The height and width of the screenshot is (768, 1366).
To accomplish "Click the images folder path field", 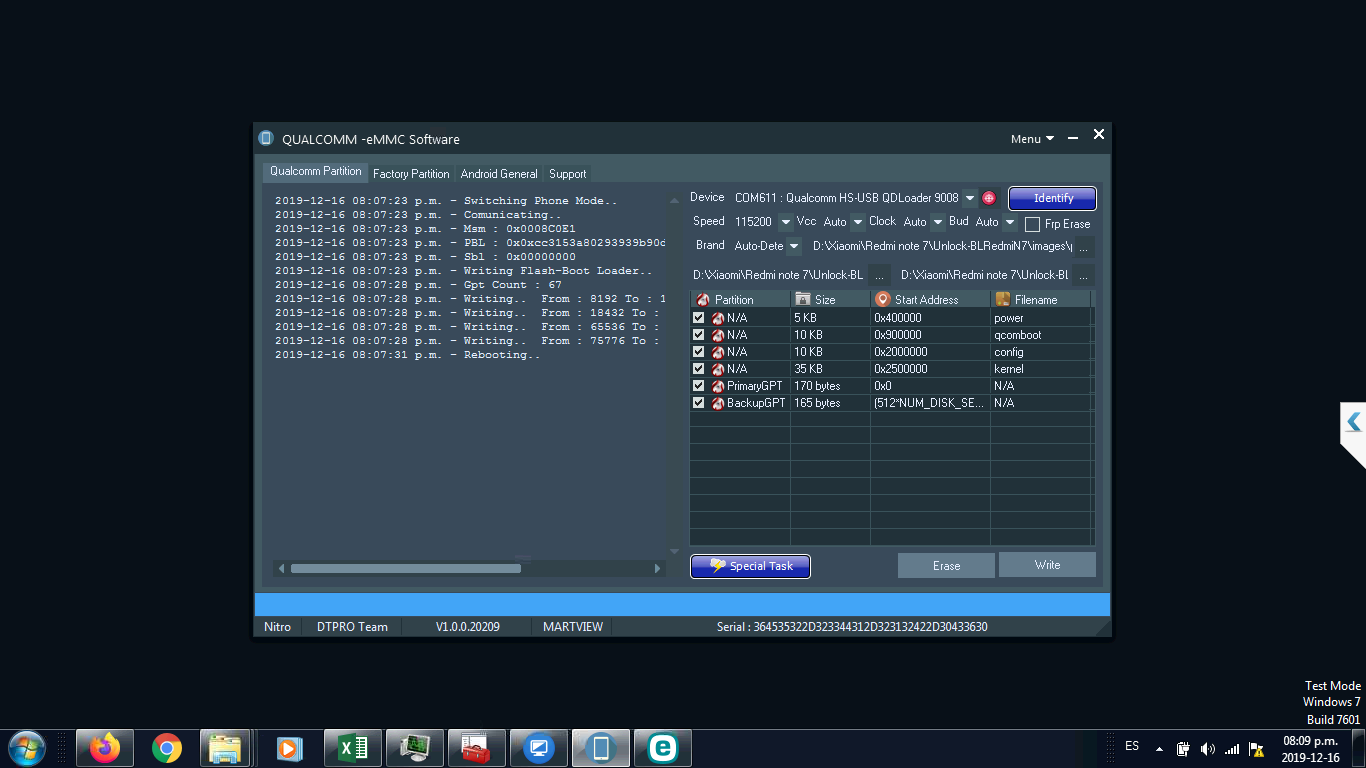I will [x=942, y=246].
